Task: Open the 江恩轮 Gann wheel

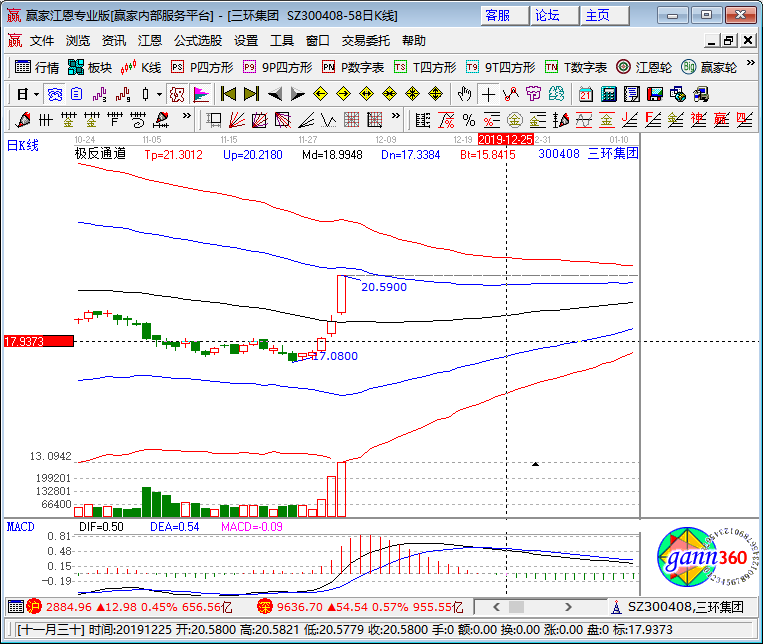Action: tap(644, 67)
